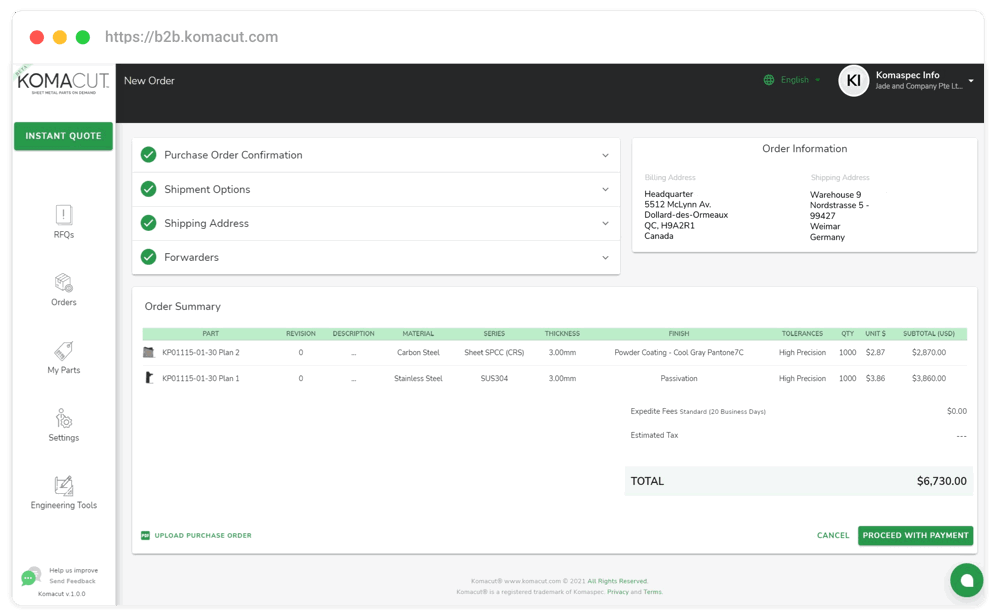Click the KI user avatar
The image size is (1000, 616).
coord(853,81)
